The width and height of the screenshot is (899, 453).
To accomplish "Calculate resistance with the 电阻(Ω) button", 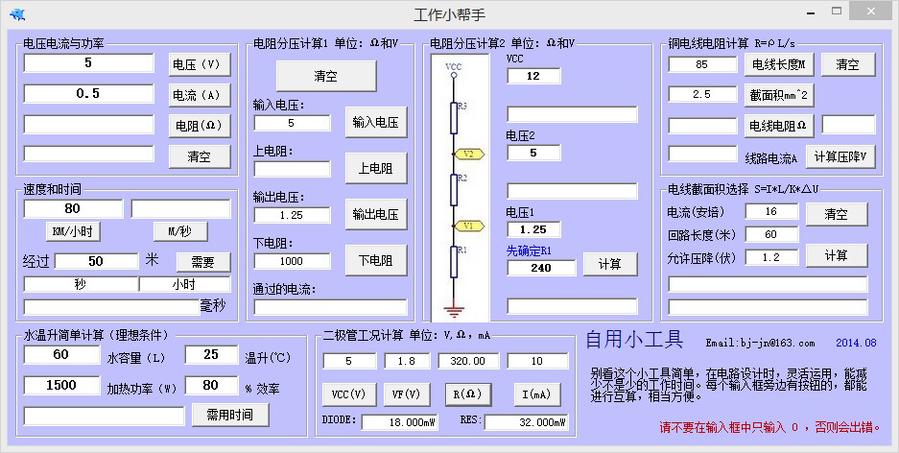I will click(x=199, y=126).
